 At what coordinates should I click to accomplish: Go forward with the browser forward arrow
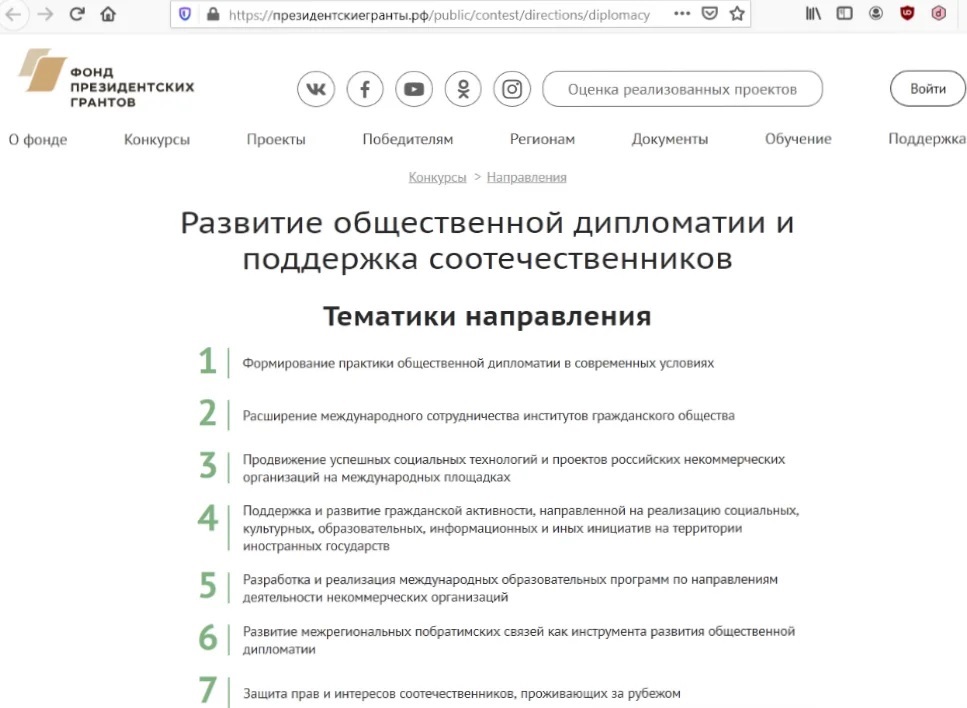[x=45, y=14]
